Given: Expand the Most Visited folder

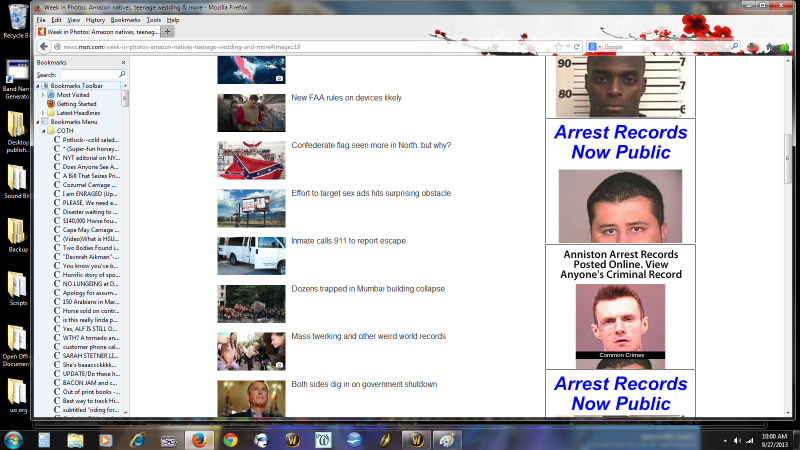Looking at the screenshot, I should coord(43,95).
